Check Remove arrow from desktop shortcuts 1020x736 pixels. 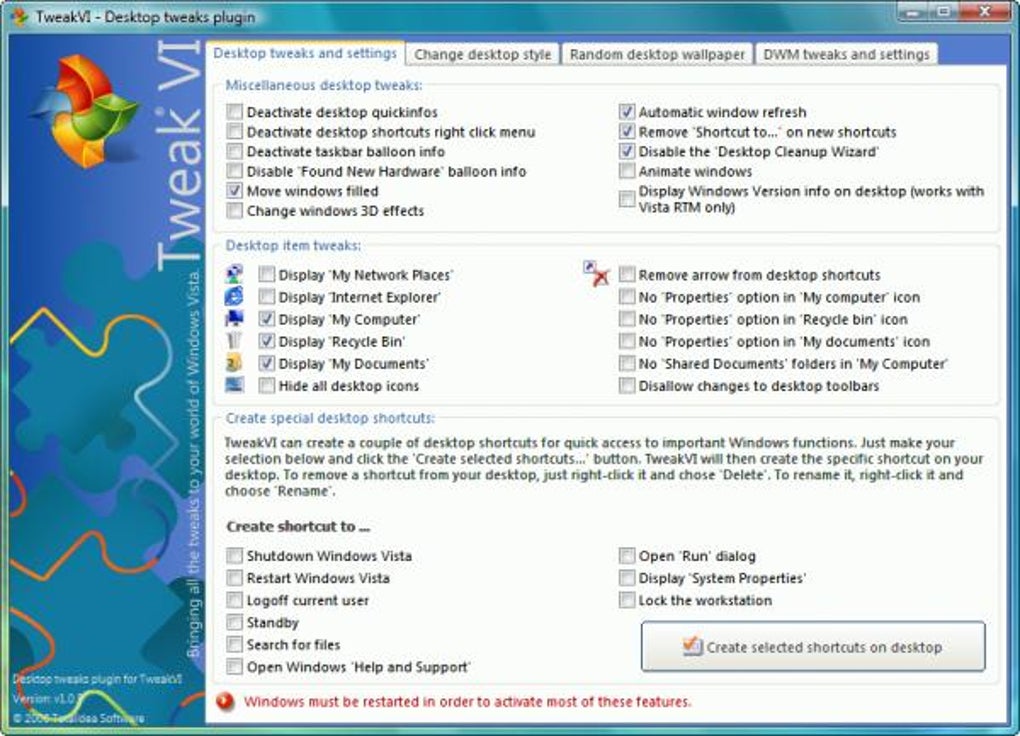tap(626, 275)
